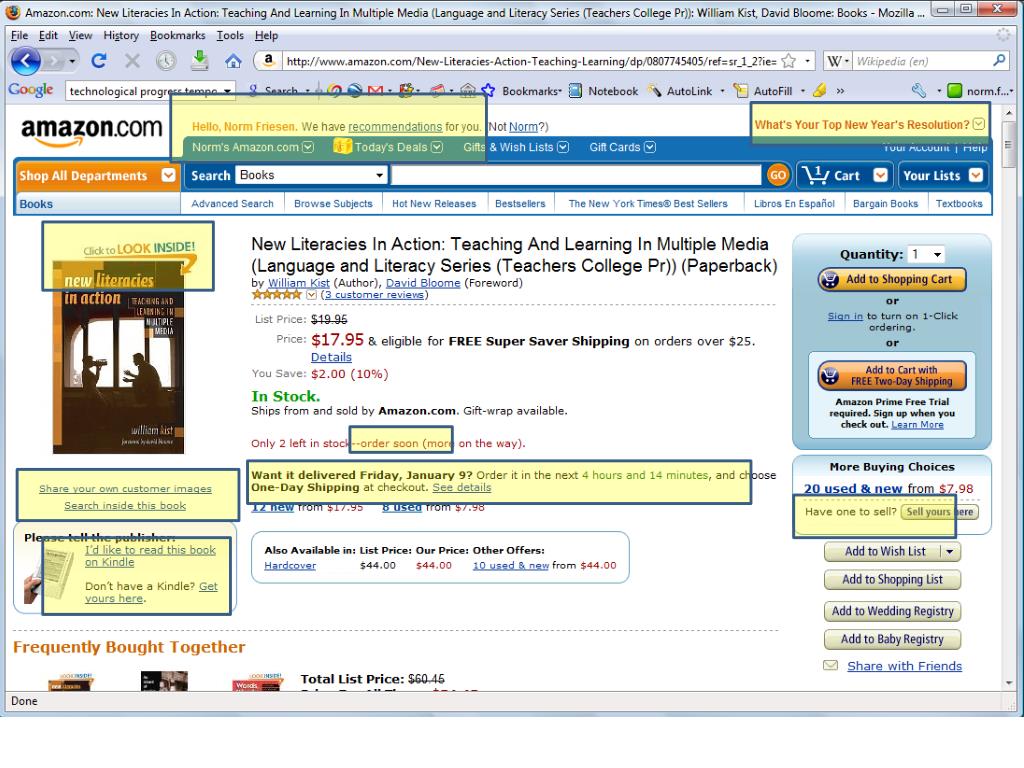Open the Edit menu

[48, 35]
